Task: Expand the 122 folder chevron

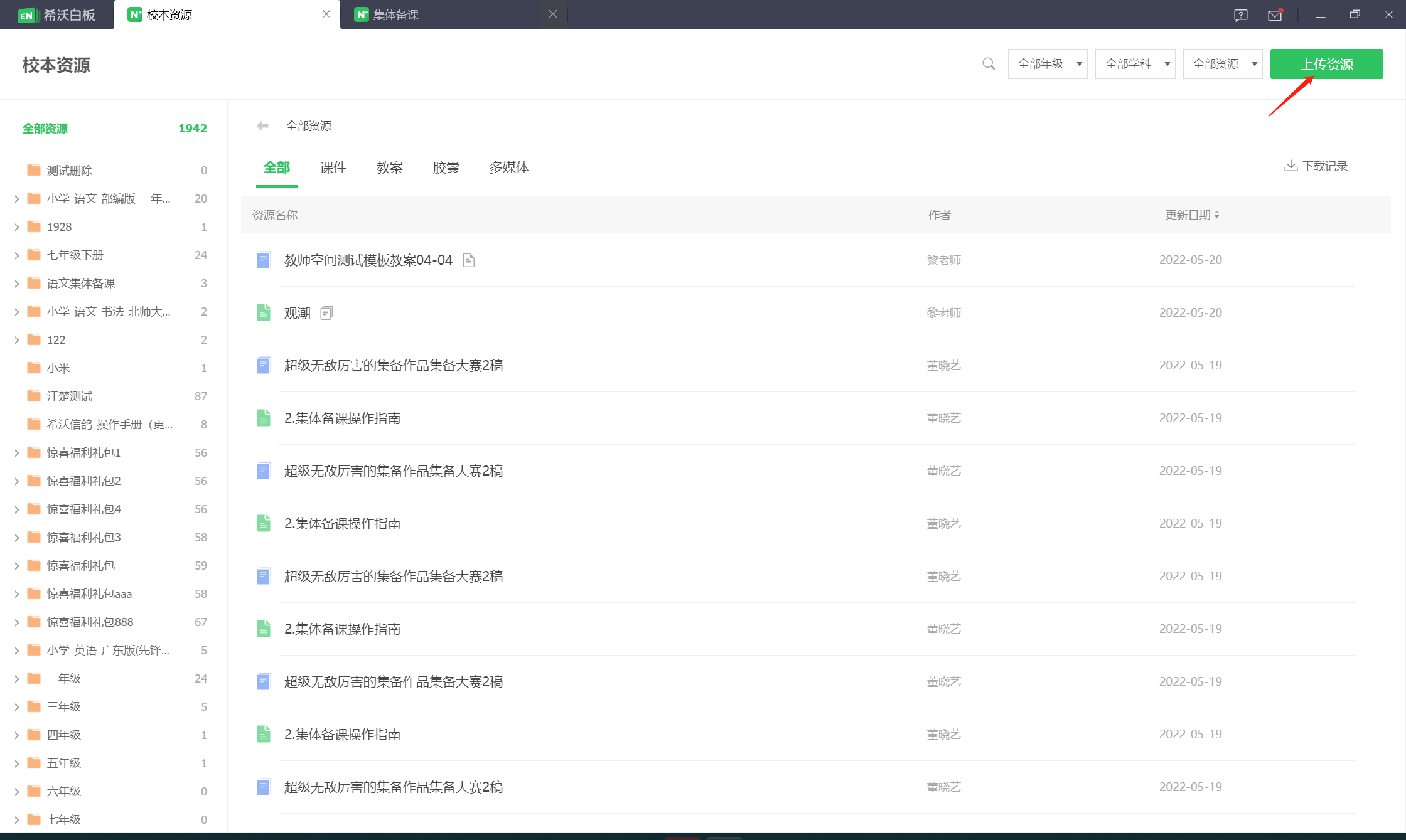Action: [x=16, y=340]
